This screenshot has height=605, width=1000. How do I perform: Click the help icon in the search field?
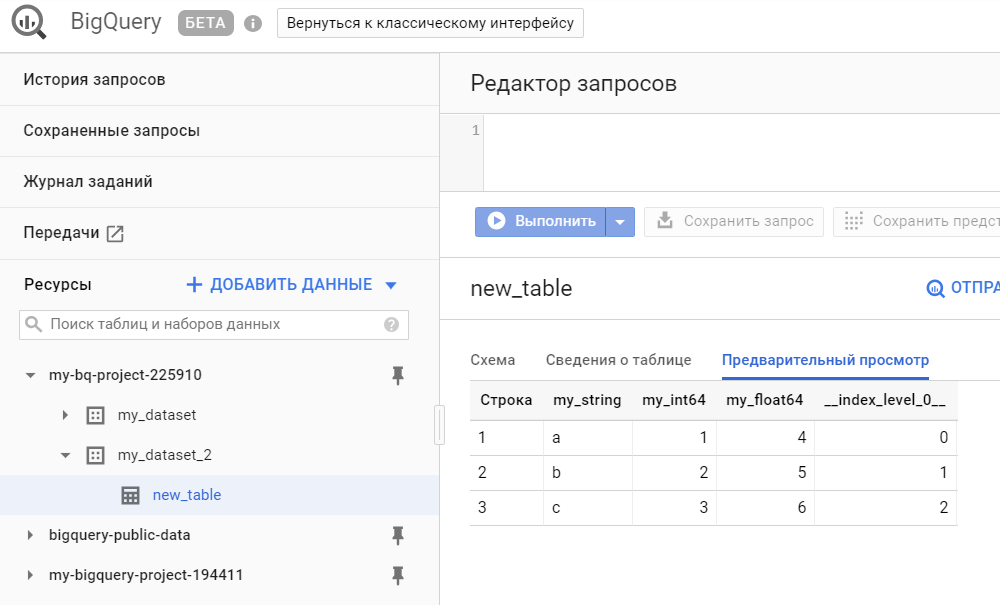(x=391, y=324)
